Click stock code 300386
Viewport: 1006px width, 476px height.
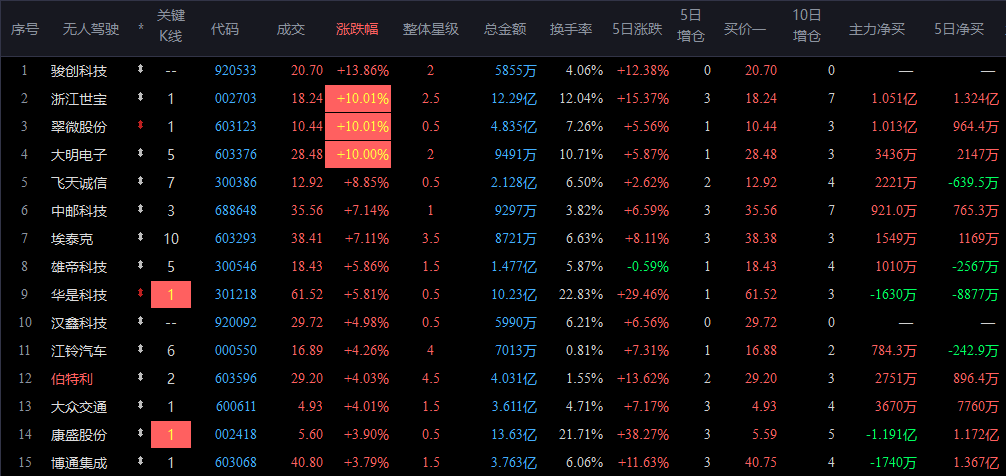(235, 183)
